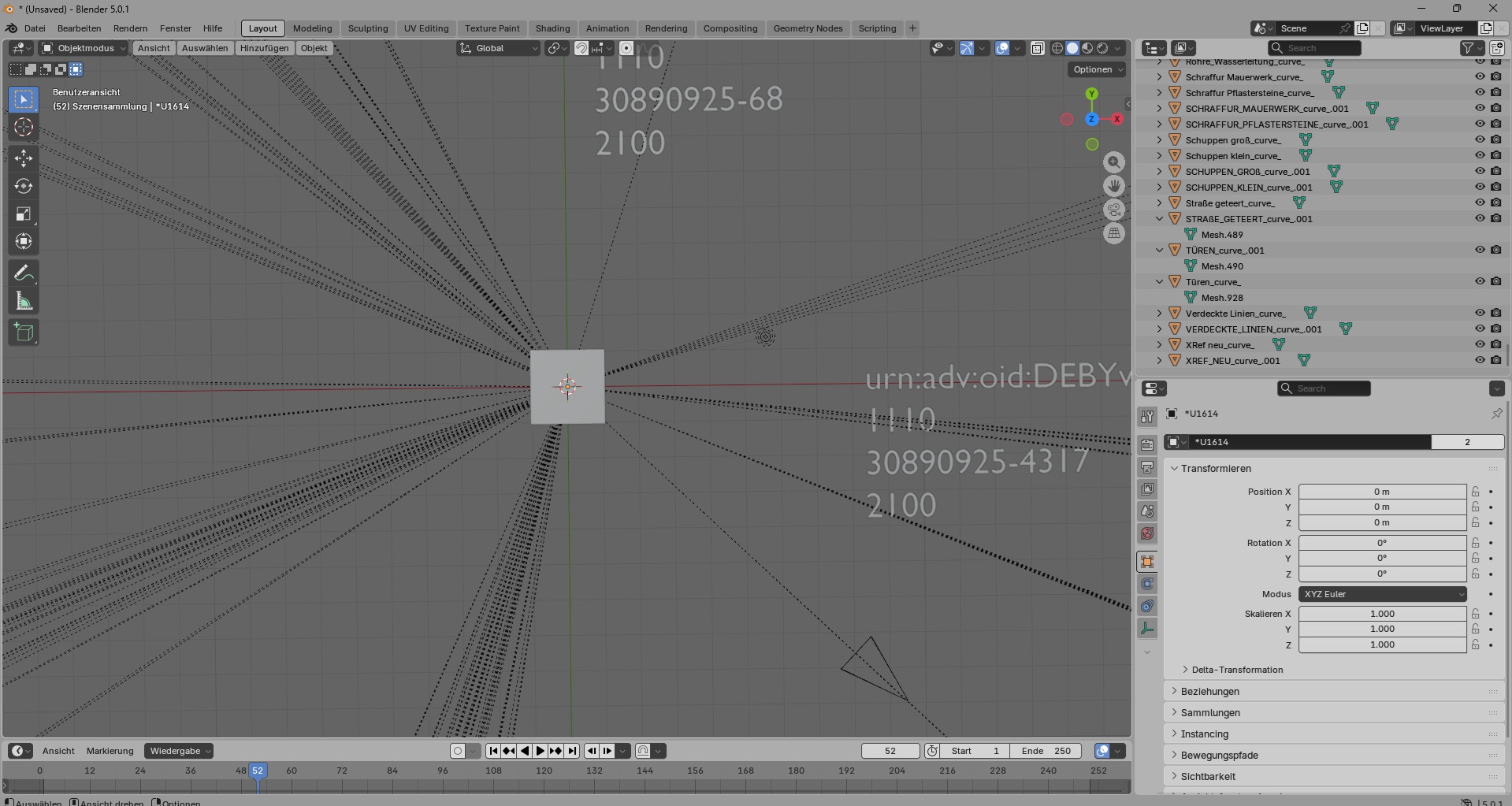Switch to the Sculpting workspace tab

(x=368, y=28)
